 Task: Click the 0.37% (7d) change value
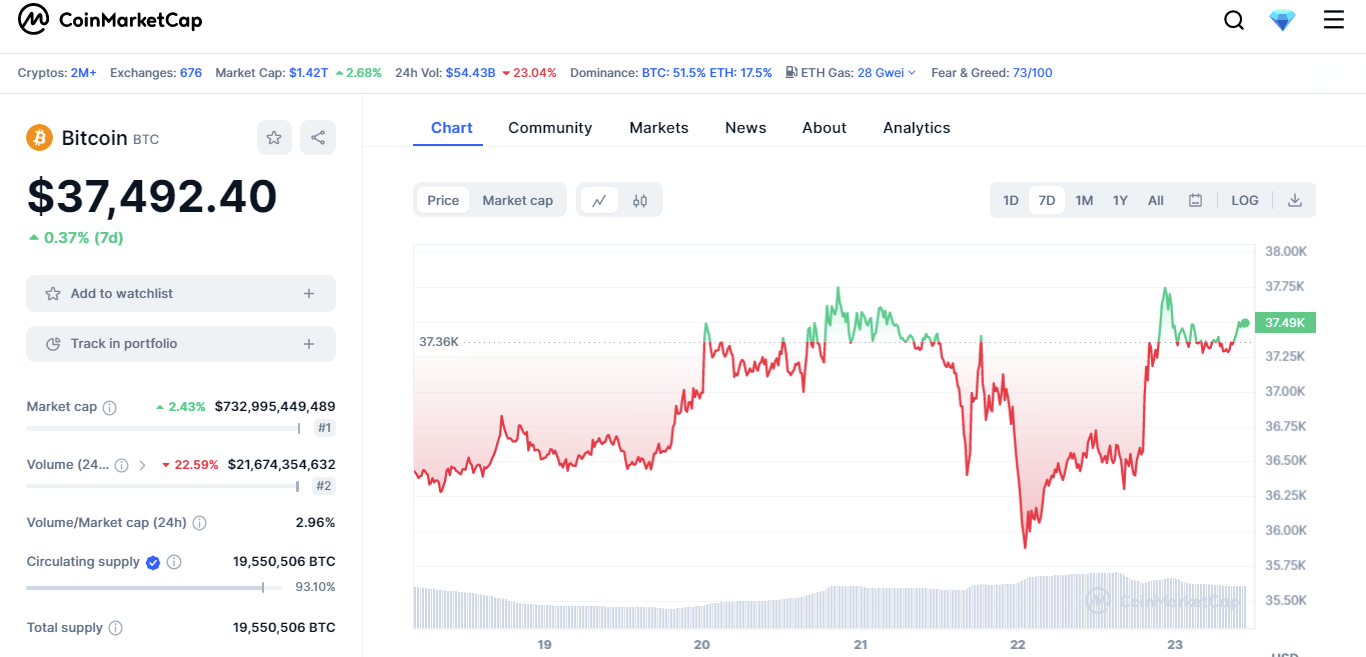83,238
